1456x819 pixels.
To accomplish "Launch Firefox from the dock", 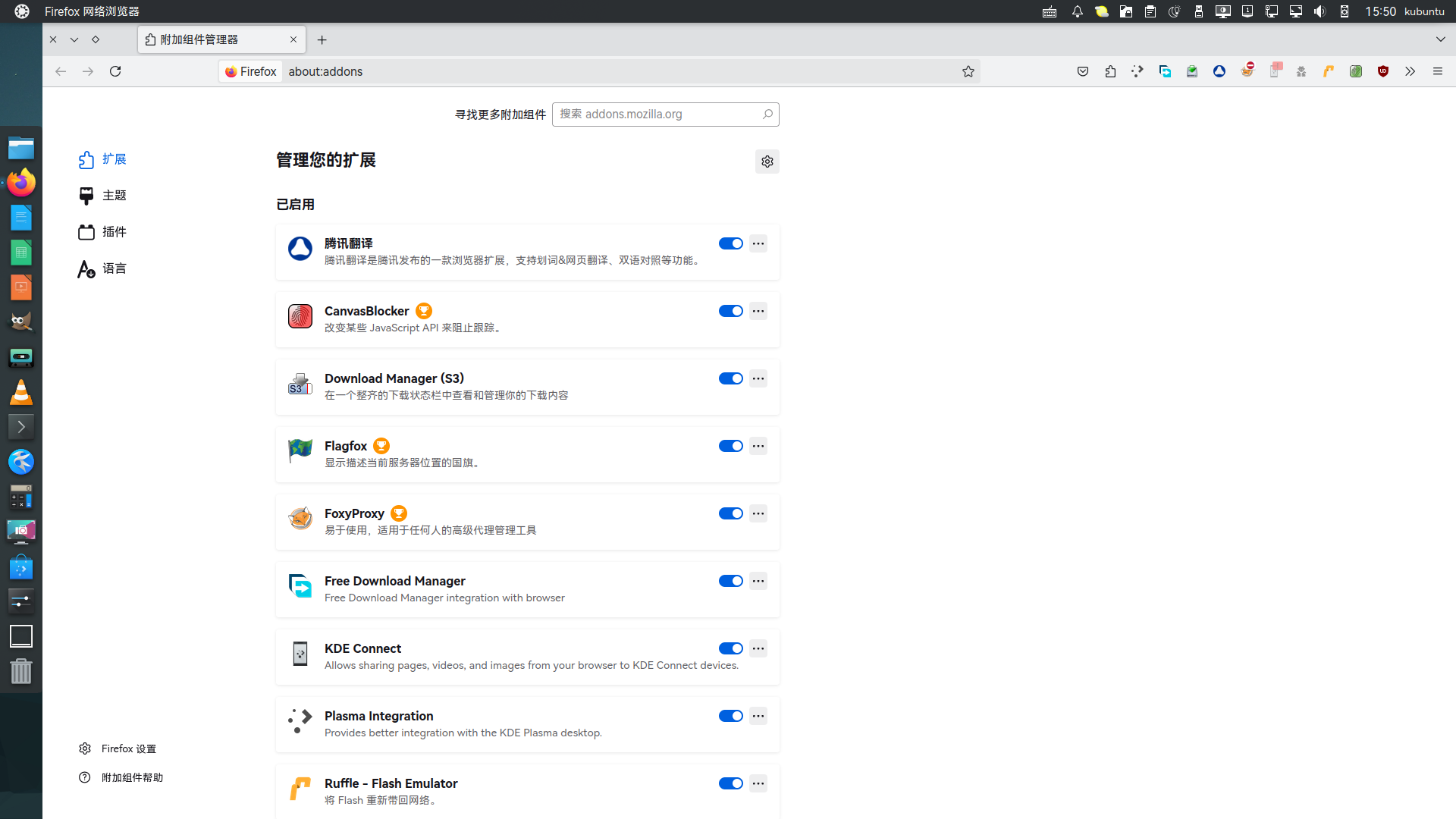I will pos(21,183).
